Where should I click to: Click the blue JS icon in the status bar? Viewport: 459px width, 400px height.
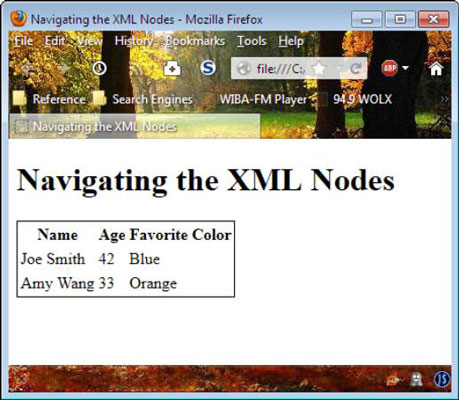tap(442, 379)
